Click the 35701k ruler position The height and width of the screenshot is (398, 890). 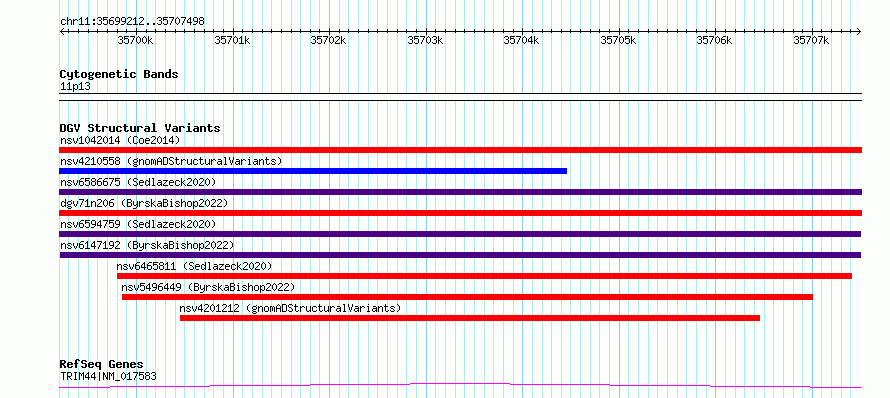232,41
